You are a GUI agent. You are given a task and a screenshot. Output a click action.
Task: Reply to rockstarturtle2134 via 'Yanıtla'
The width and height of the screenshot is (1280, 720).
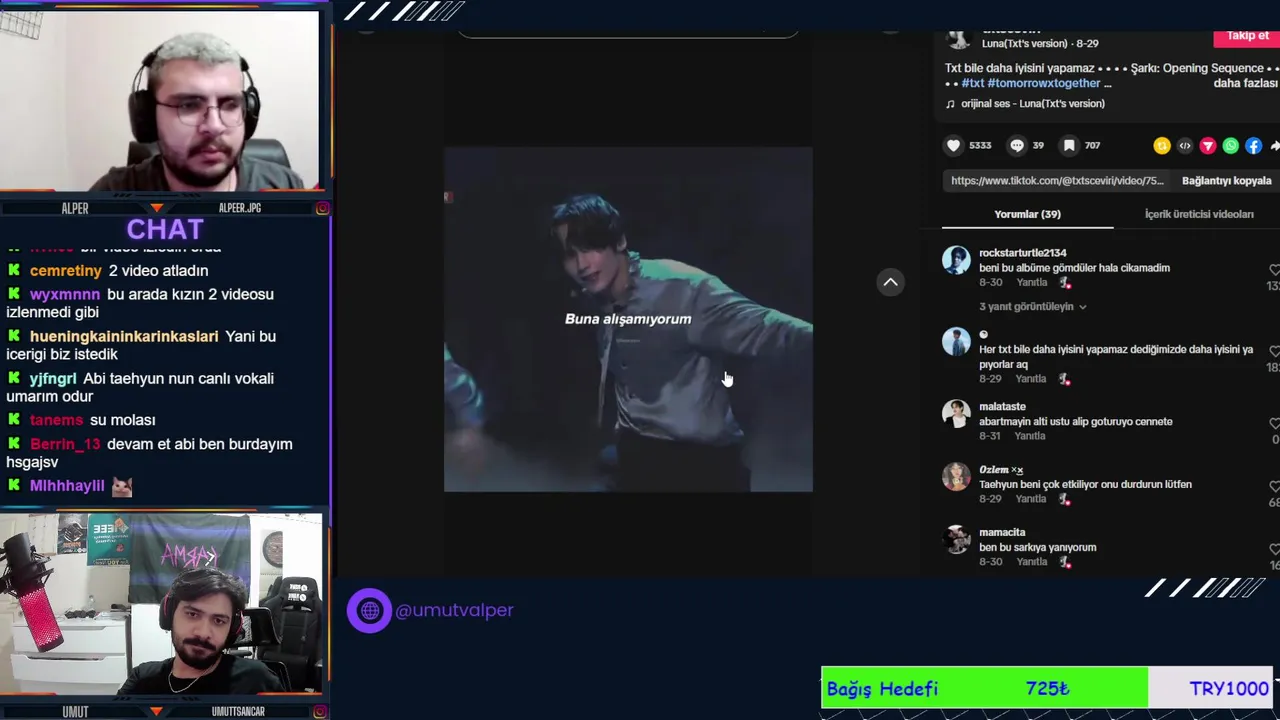click(x=1031, y=283)
